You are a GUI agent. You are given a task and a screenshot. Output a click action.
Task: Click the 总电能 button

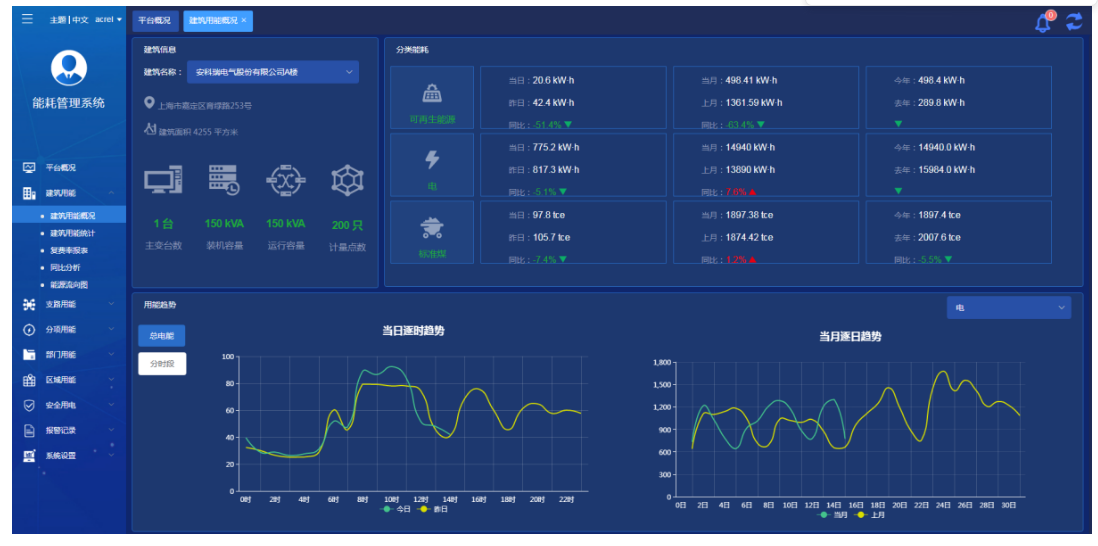point(161,336)
